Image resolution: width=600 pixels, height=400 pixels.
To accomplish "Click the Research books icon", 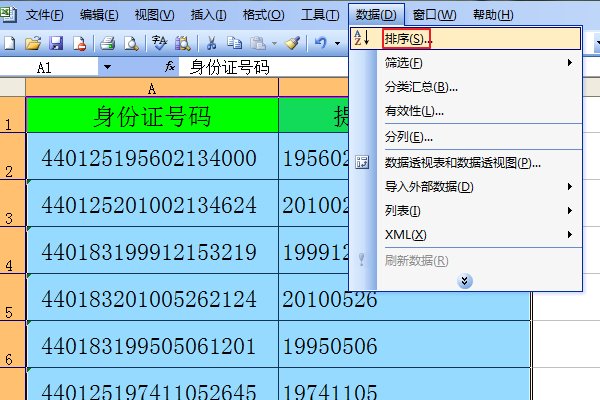I will (x=183, y=43).
